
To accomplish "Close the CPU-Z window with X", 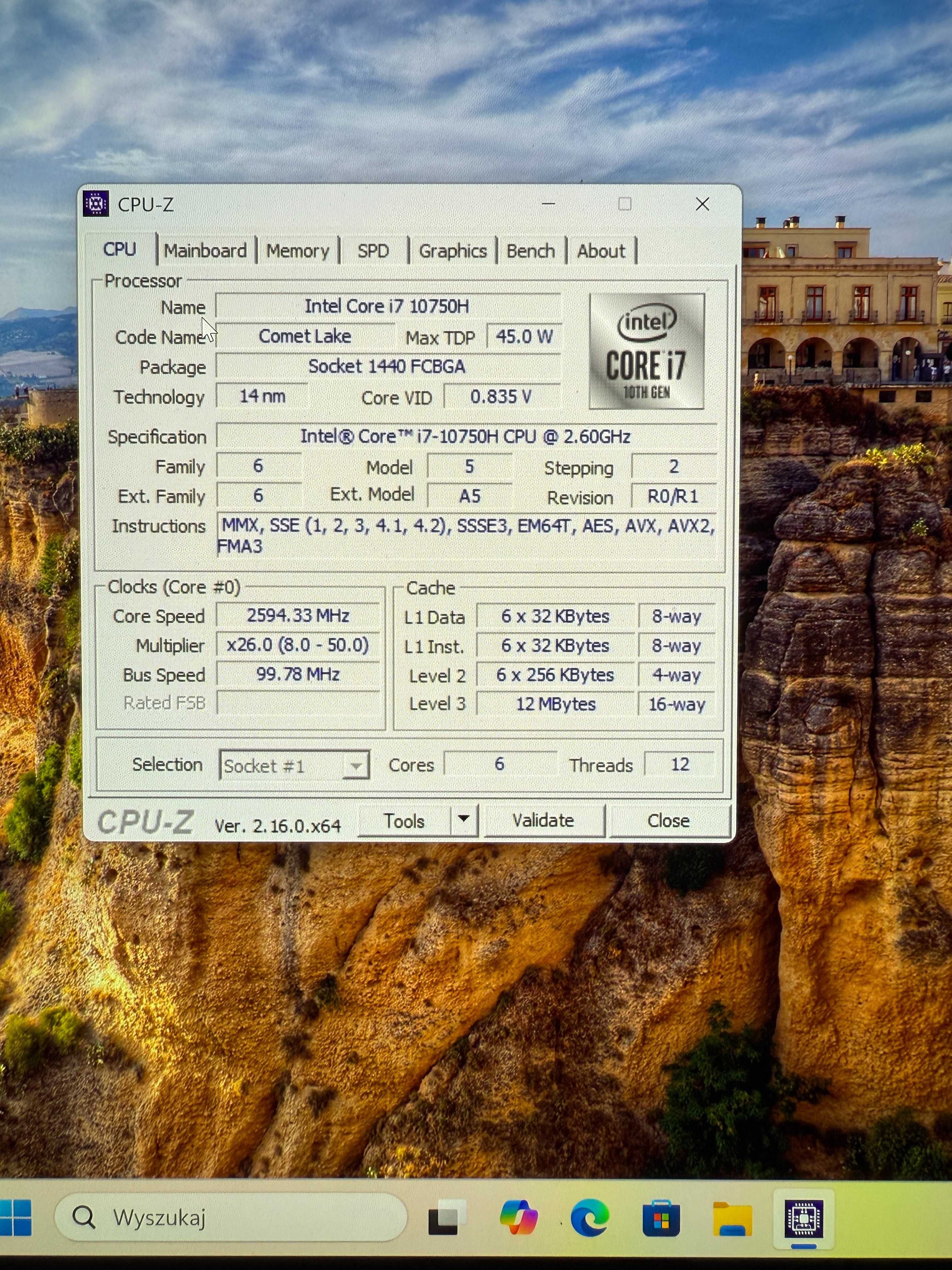I will pyautogui.click(x=702, y=204).
